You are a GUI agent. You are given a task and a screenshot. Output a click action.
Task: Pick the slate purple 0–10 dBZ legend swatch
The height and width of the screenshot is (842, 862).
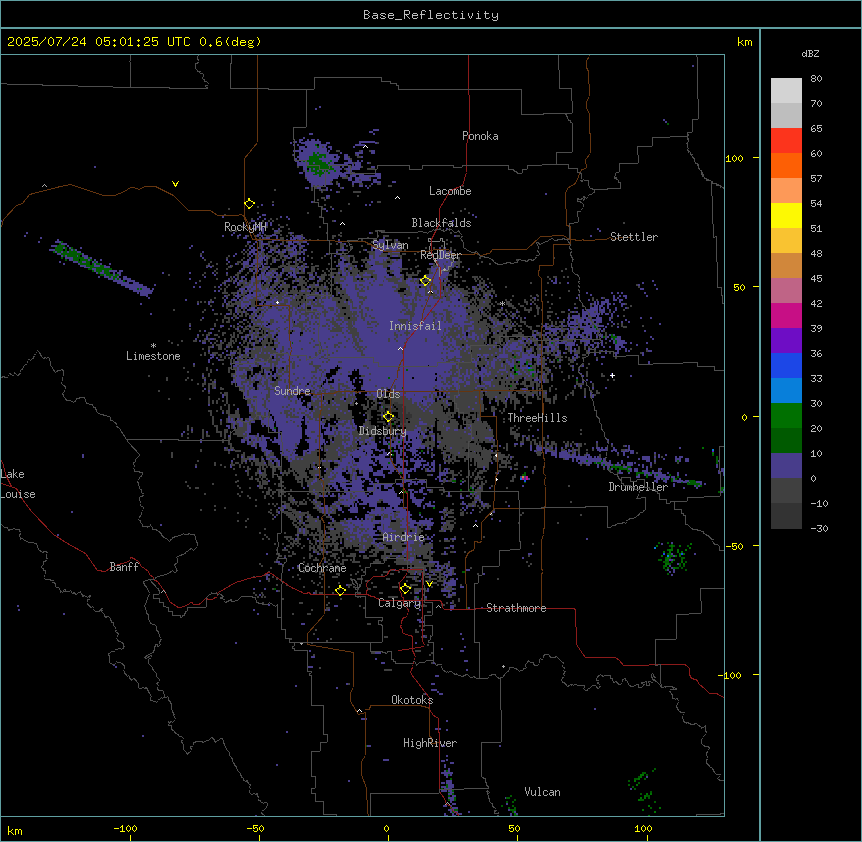(x=786, y=466)
